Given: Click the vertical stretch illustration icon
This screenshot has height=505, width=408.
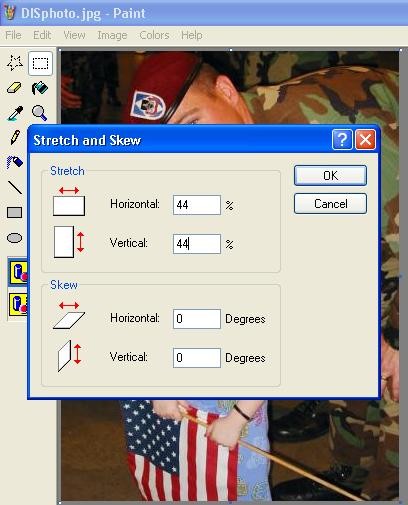Looking at the screenshot, I should coord(69,242).
